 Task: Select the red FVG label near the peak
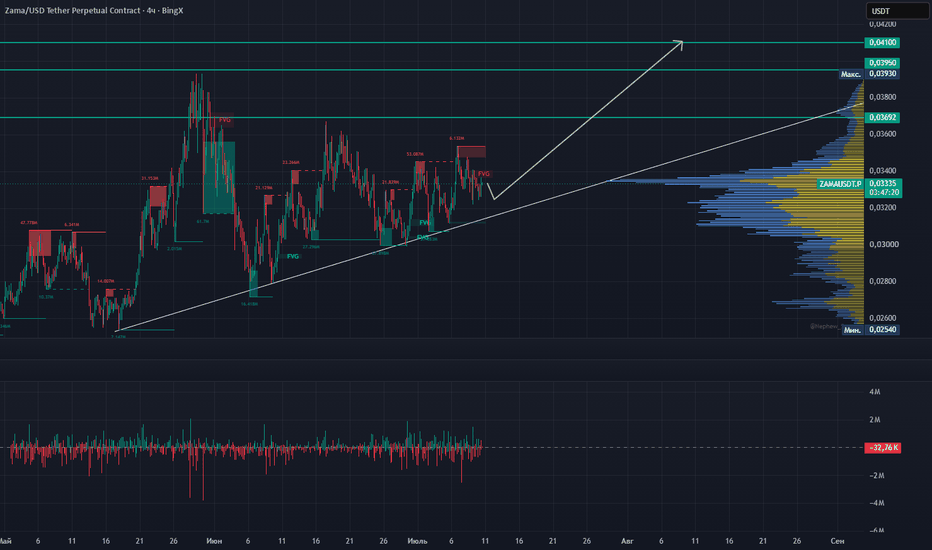click(225, 120)
